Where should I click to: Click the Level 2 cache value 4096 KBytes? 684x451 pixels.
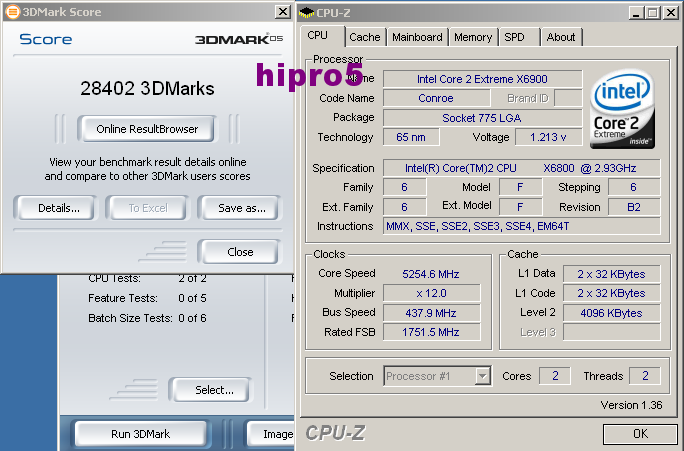(x=611, y=313)
